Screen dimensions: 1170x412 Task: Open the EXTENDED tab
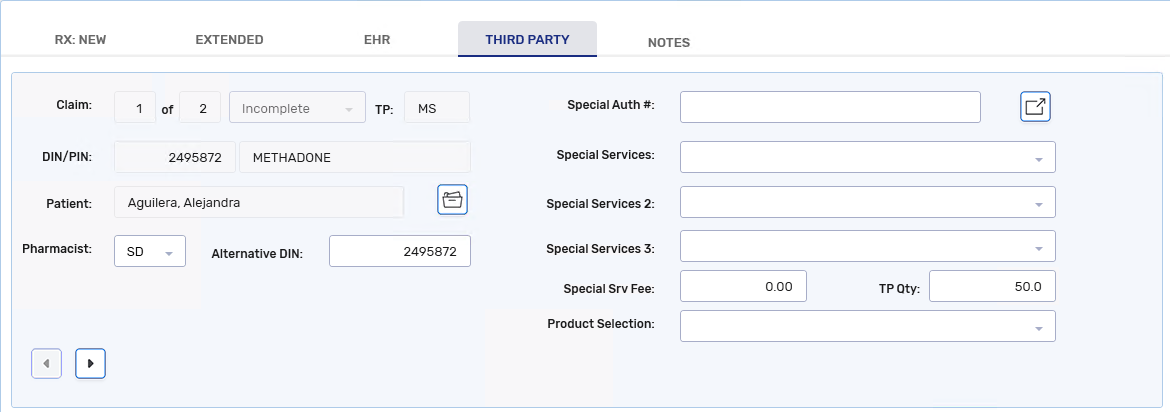click(229, 40)
